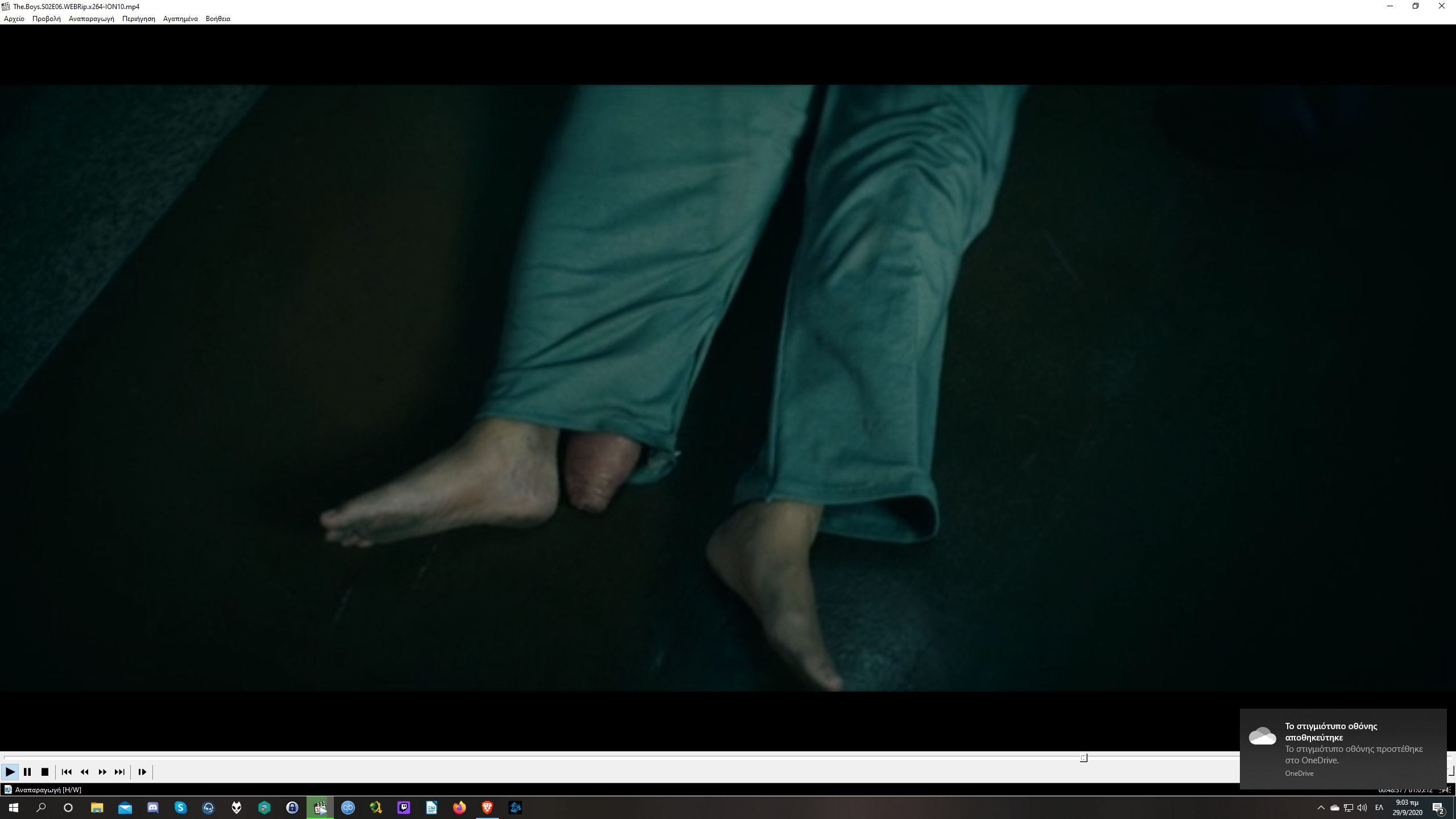Image resolution: width=1456 pixels, height=819 pixels.
Task: Skip to the previous file
Action: pos(67,772)
